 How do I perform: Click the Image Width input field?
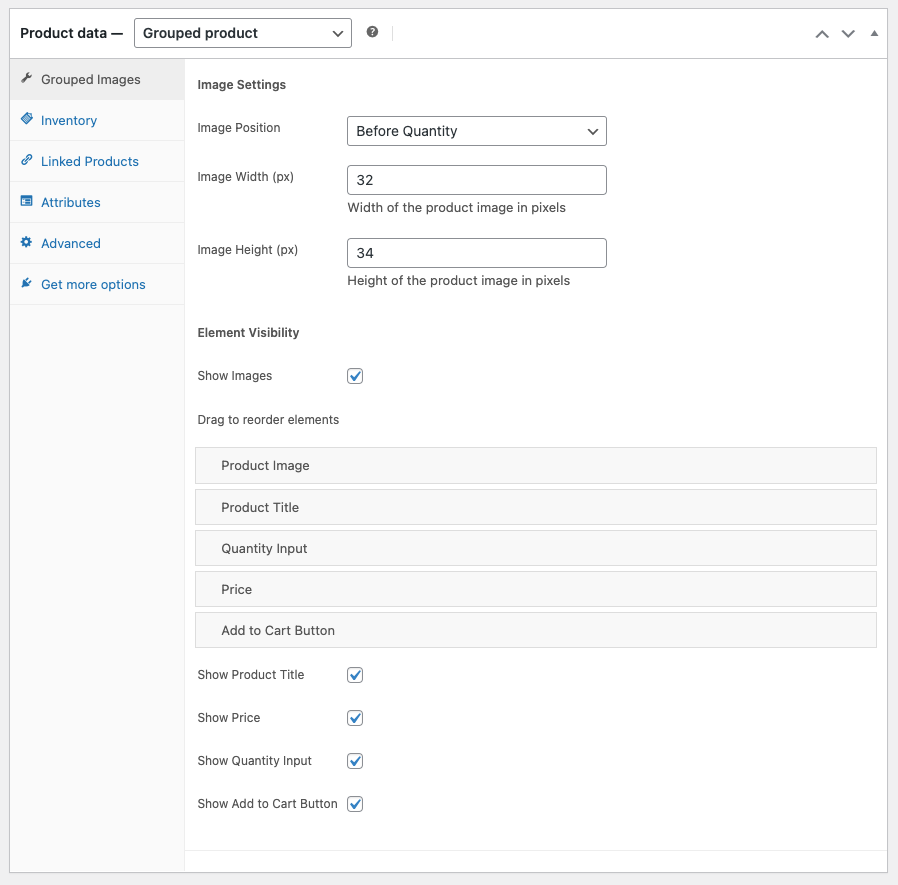tap(476, 180)
